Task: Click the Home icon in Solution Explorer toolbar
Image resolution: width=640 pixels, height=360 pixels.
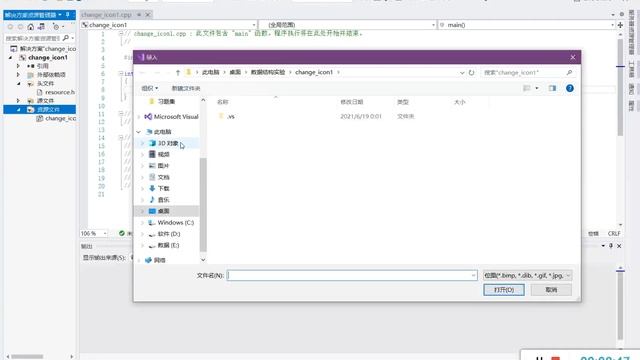Action: 31,27
